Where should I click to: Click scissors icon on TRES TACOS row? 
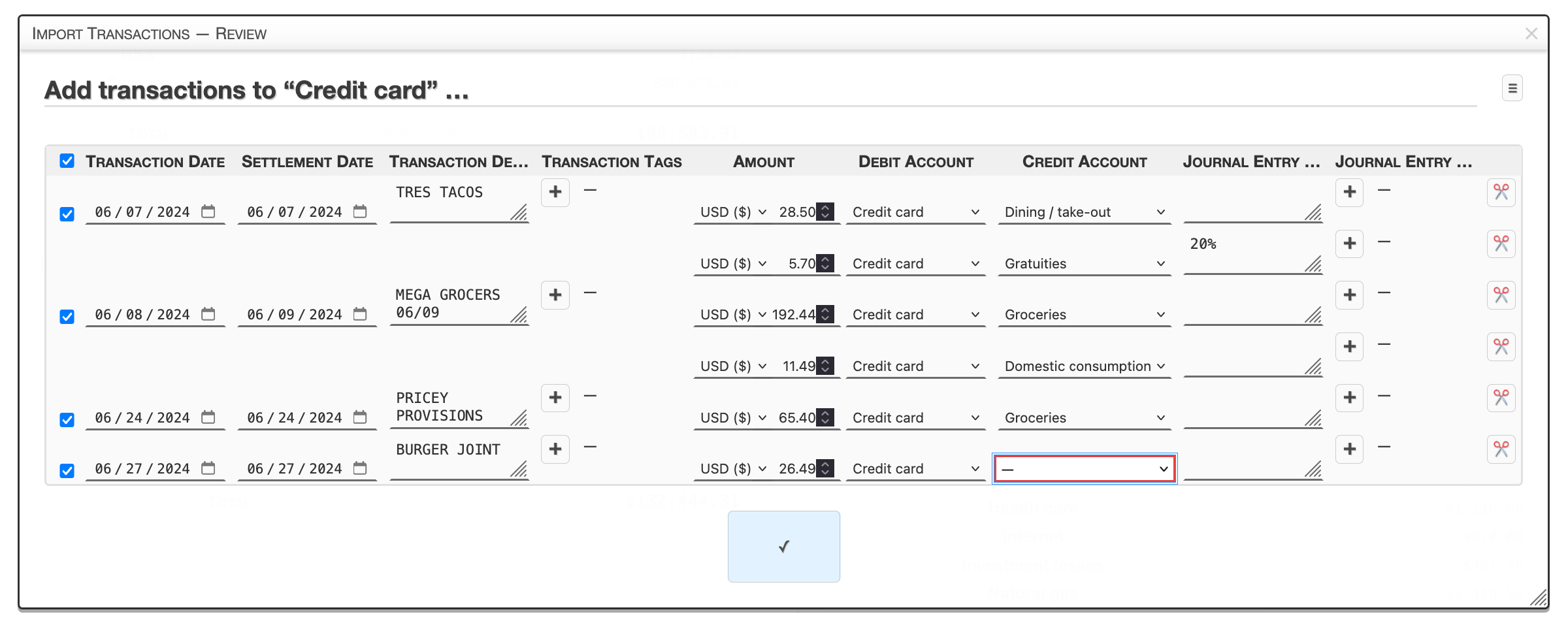click(1501, 192)
